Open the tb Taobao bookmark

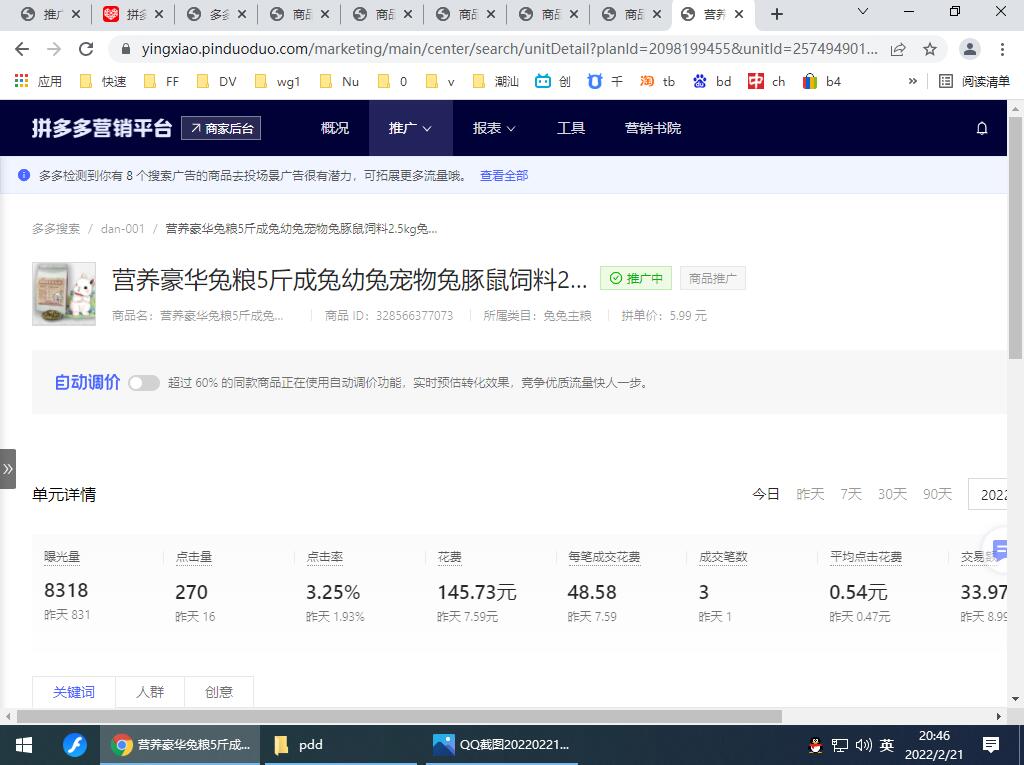point(658,81)
